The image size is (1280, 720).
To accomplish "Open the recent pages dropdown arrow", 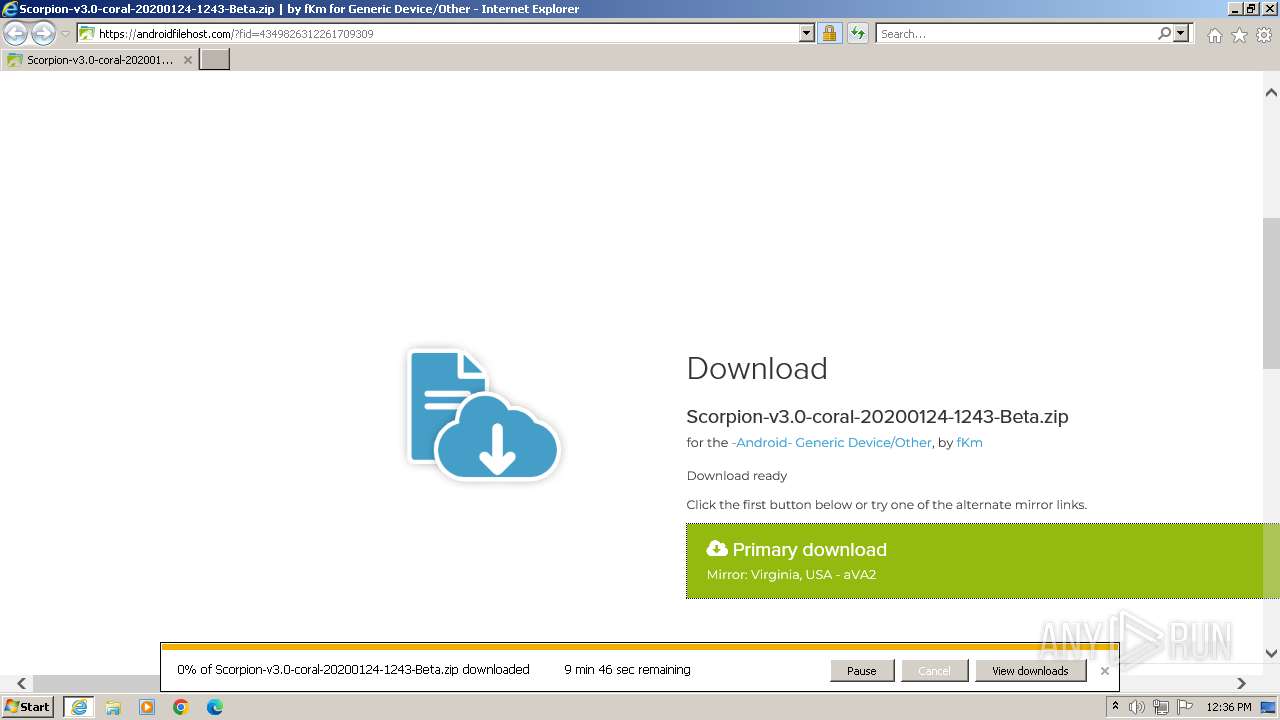I will [65, 34].
